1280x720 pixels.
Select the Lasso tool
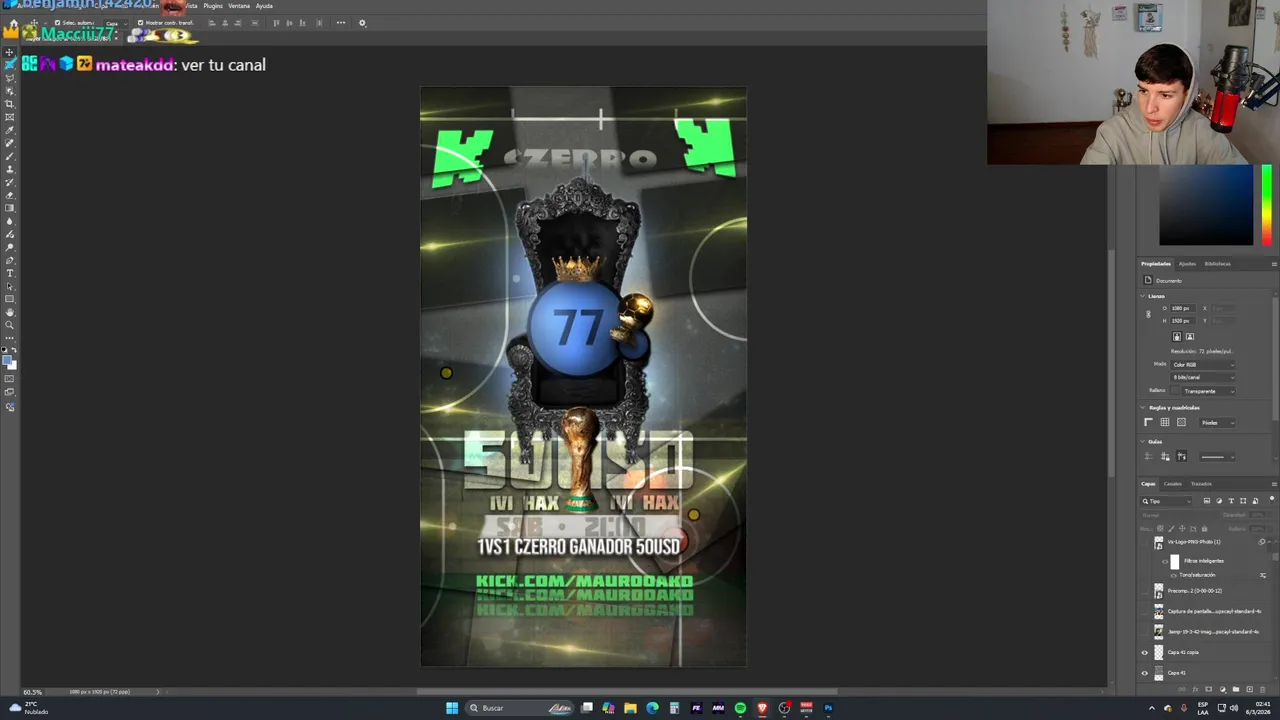click(x=10, y=78)
